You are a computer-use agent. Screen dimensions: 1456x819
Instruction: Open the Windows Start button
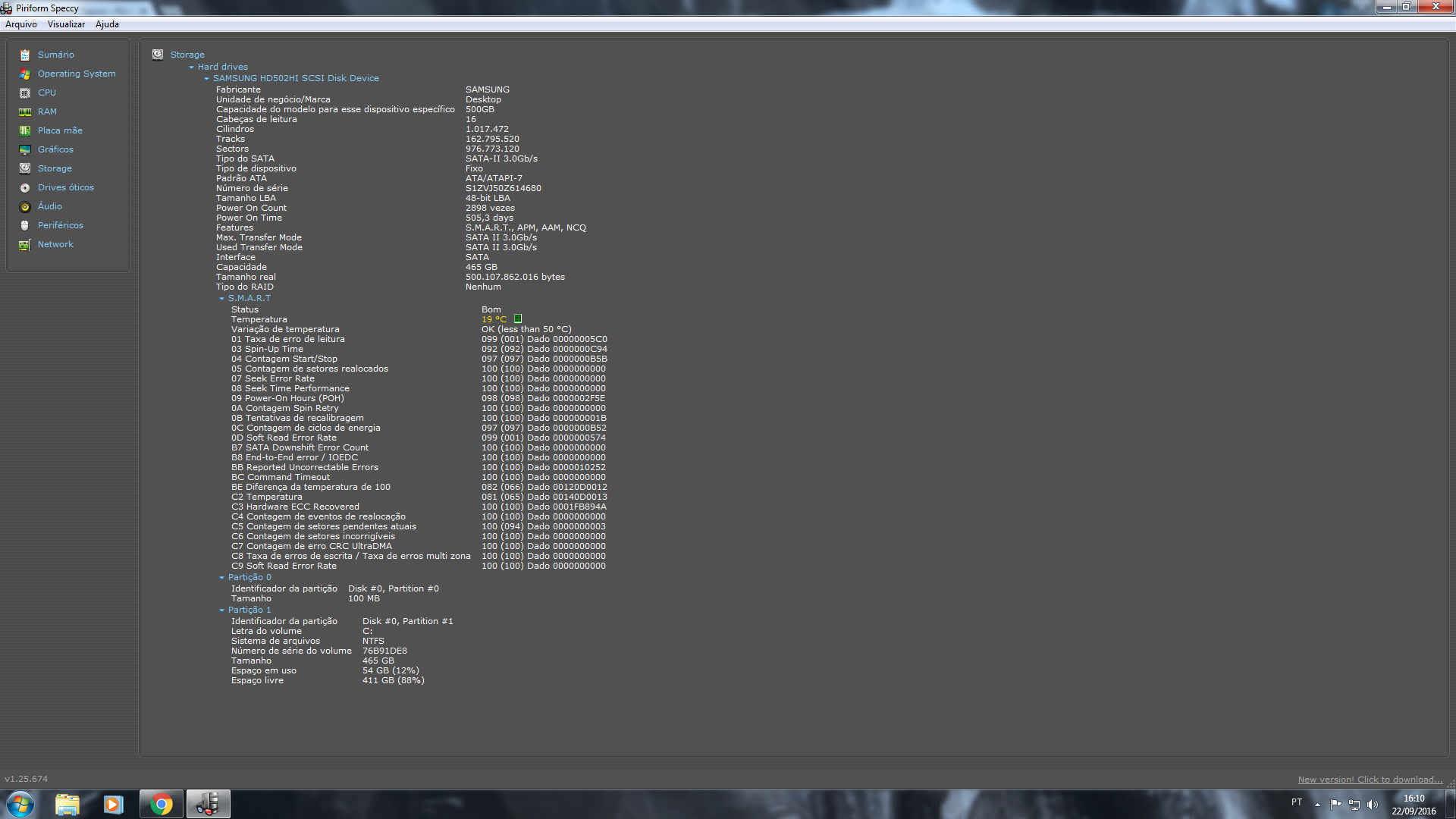(x=20, y=804)
